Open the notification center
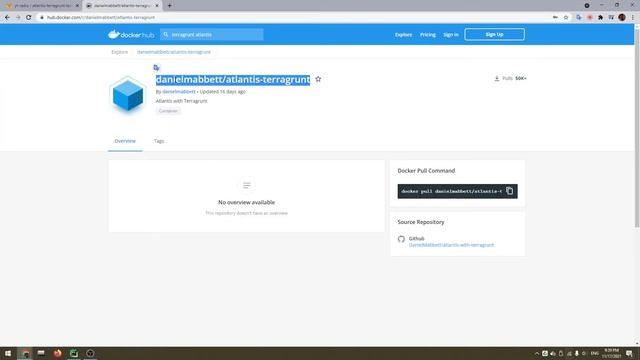640x360 pixels. 629,353
